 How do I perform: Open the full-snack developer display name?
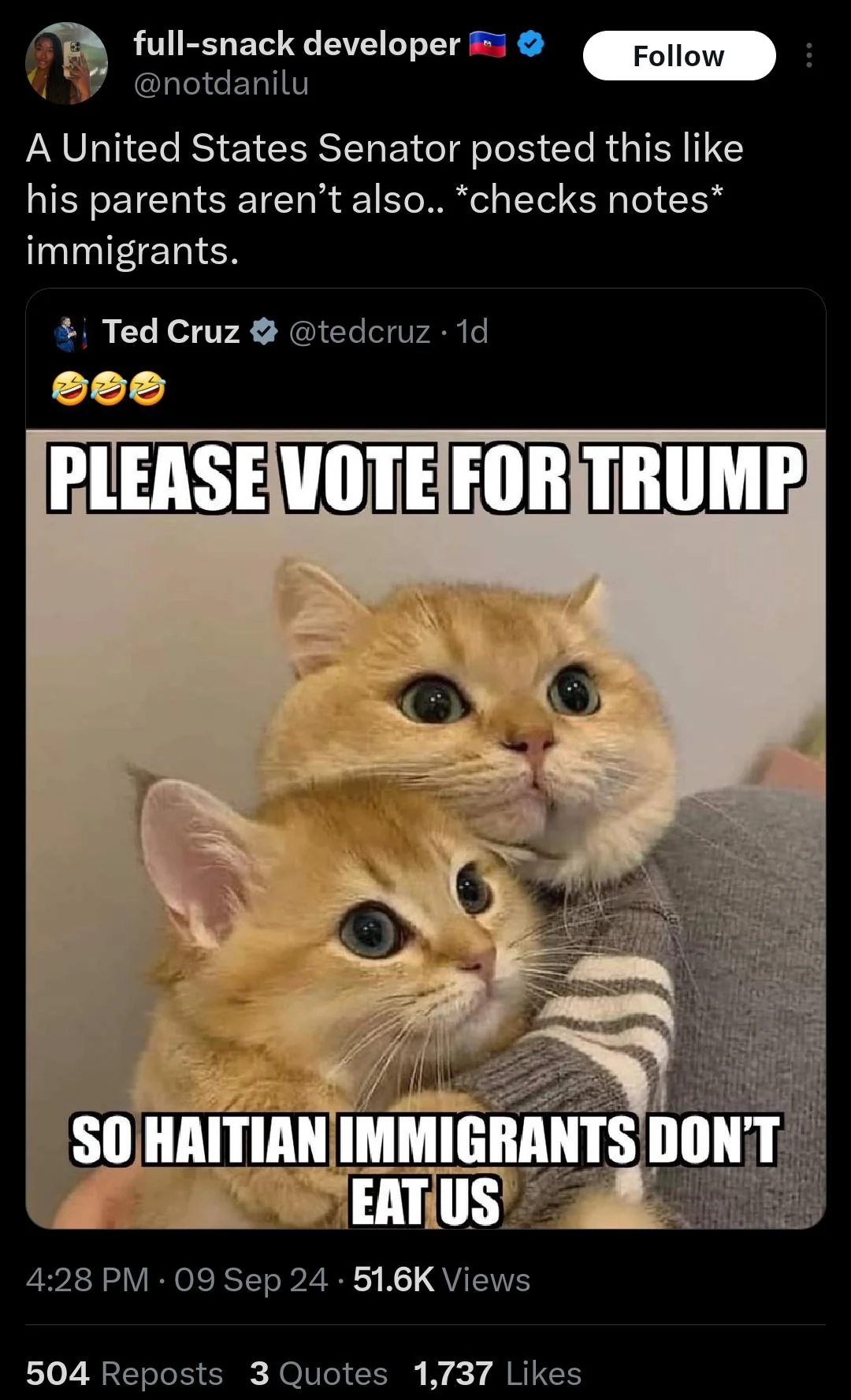pos(296,44)
